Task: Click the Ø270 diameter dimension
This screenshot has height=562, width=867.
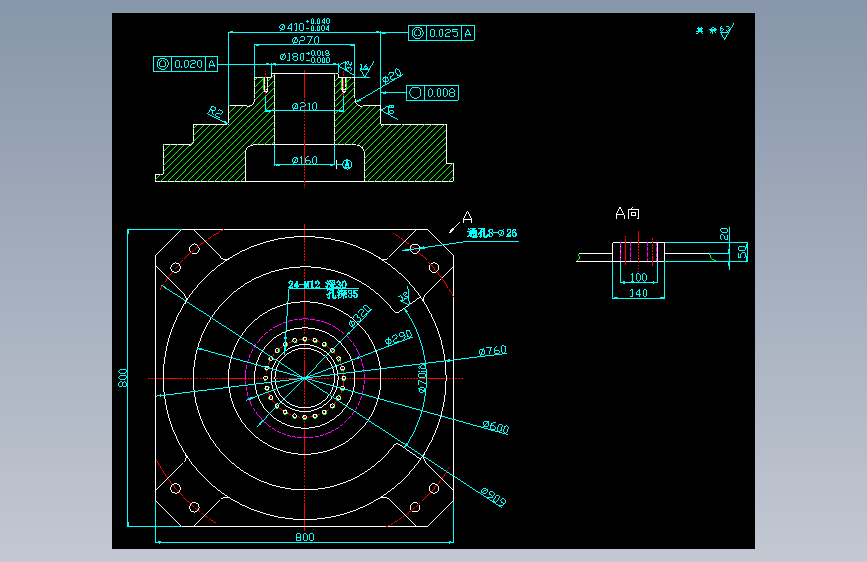Action: tap(305, 40)
